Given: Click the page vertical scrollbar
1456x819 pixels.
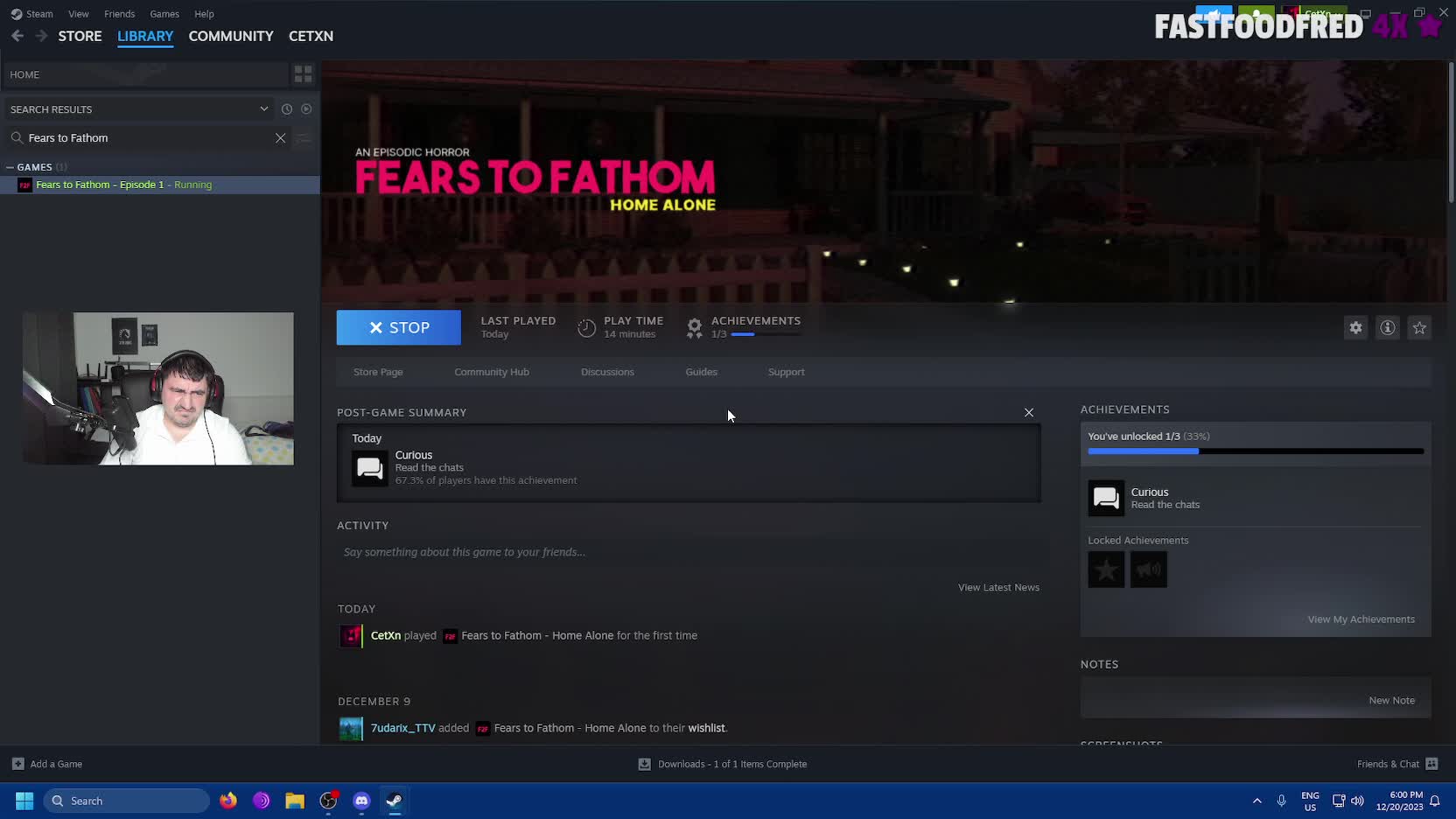Looking at the screenshot, I should (x=1450, y=133).
